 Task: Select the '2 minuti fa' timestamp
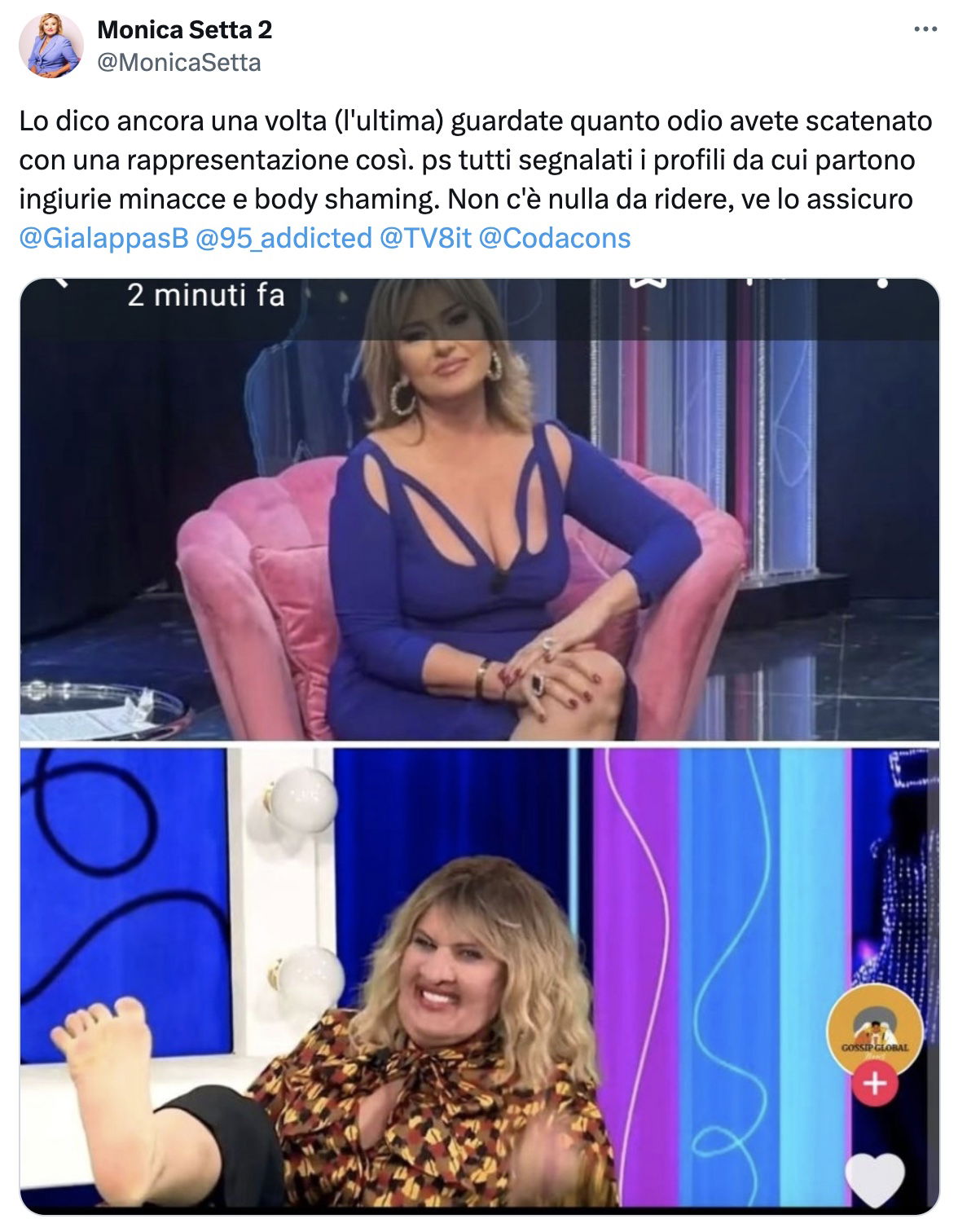pyautogui.click(x=206, y=295)
